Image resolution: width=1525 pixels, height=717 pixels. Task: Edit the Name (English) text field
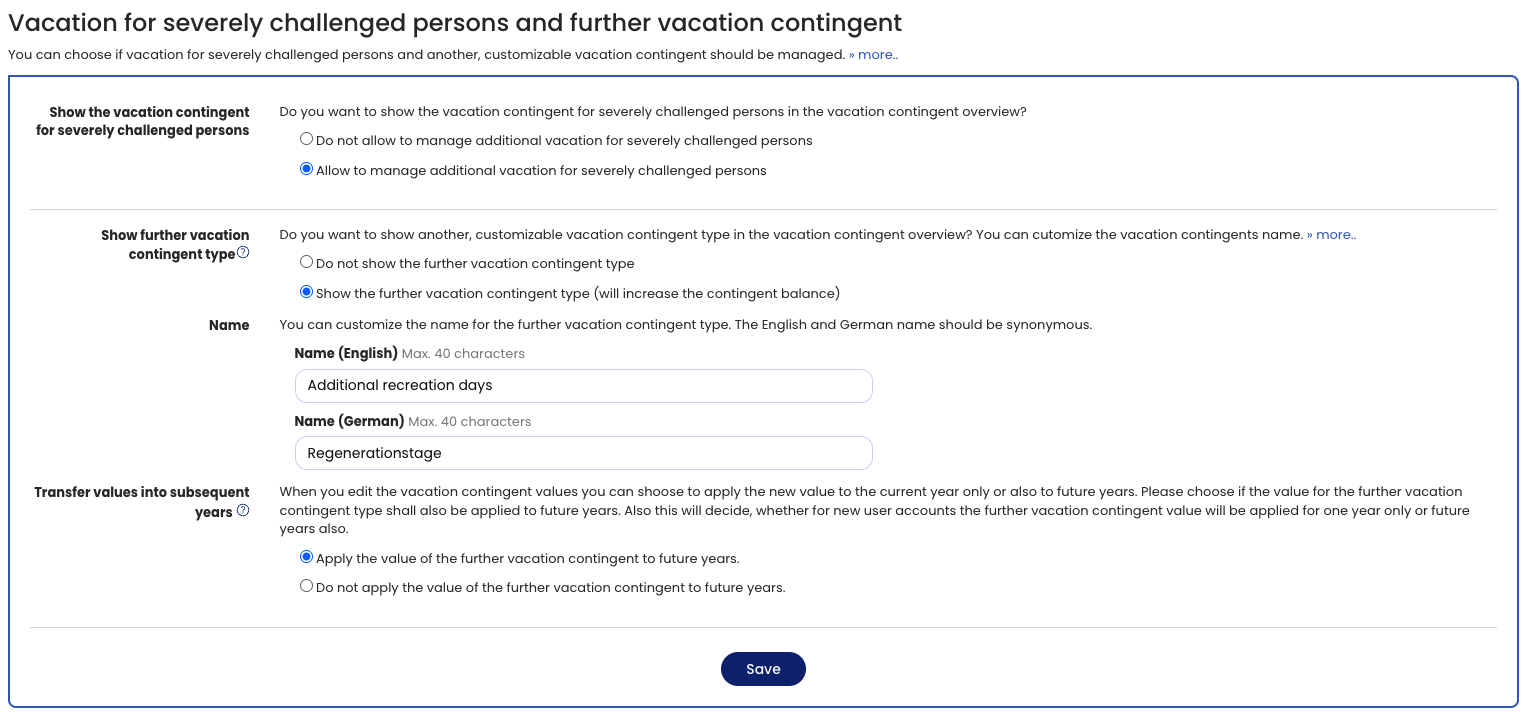click(584, 386)
